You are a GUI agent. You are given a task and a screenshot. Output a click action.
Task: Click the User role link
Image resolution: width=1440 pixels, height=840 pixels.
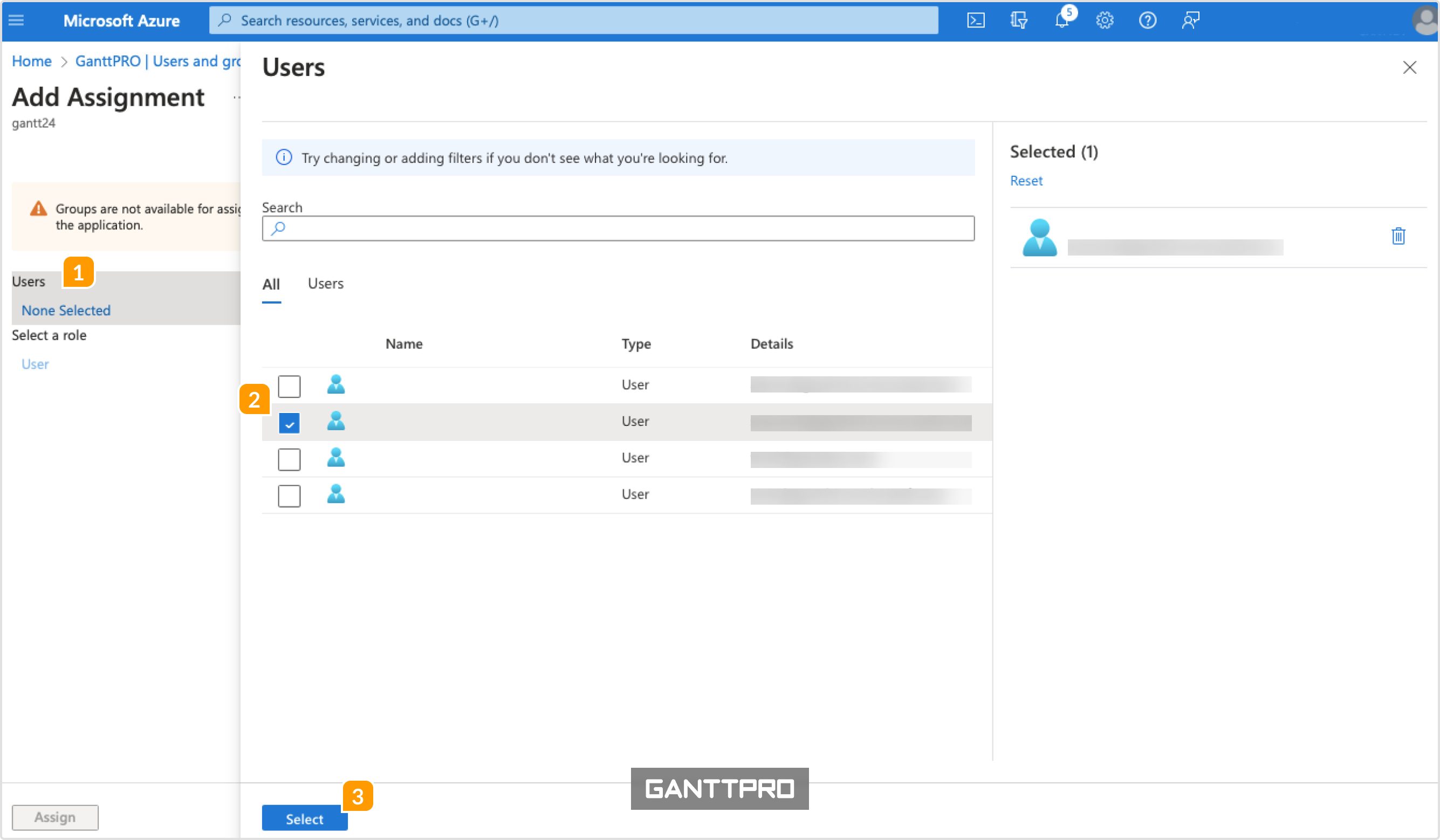point(35,364)
